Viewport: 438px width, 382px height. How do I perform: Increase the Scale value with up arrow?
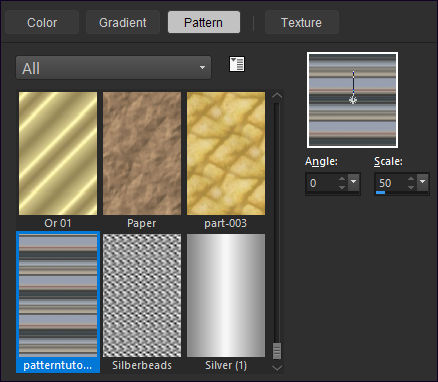coord(411,179)
